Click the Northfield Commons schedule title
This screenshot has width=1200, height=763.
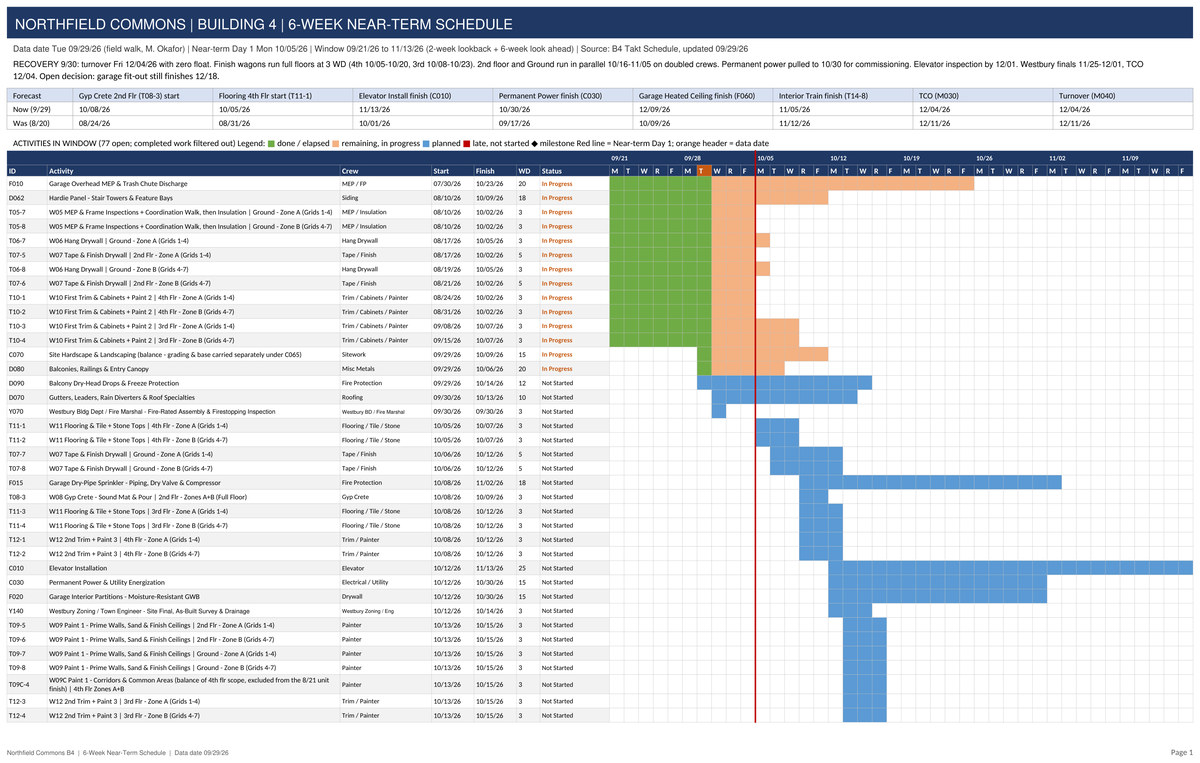[x=264, y=24]
